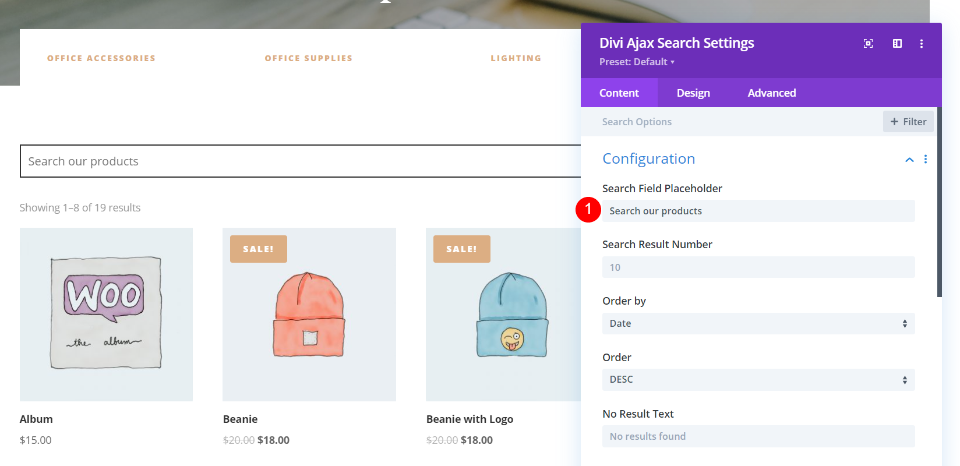Snap settings panel to sidebar icon
960x466 pixels.
click(x=897, y=44)
